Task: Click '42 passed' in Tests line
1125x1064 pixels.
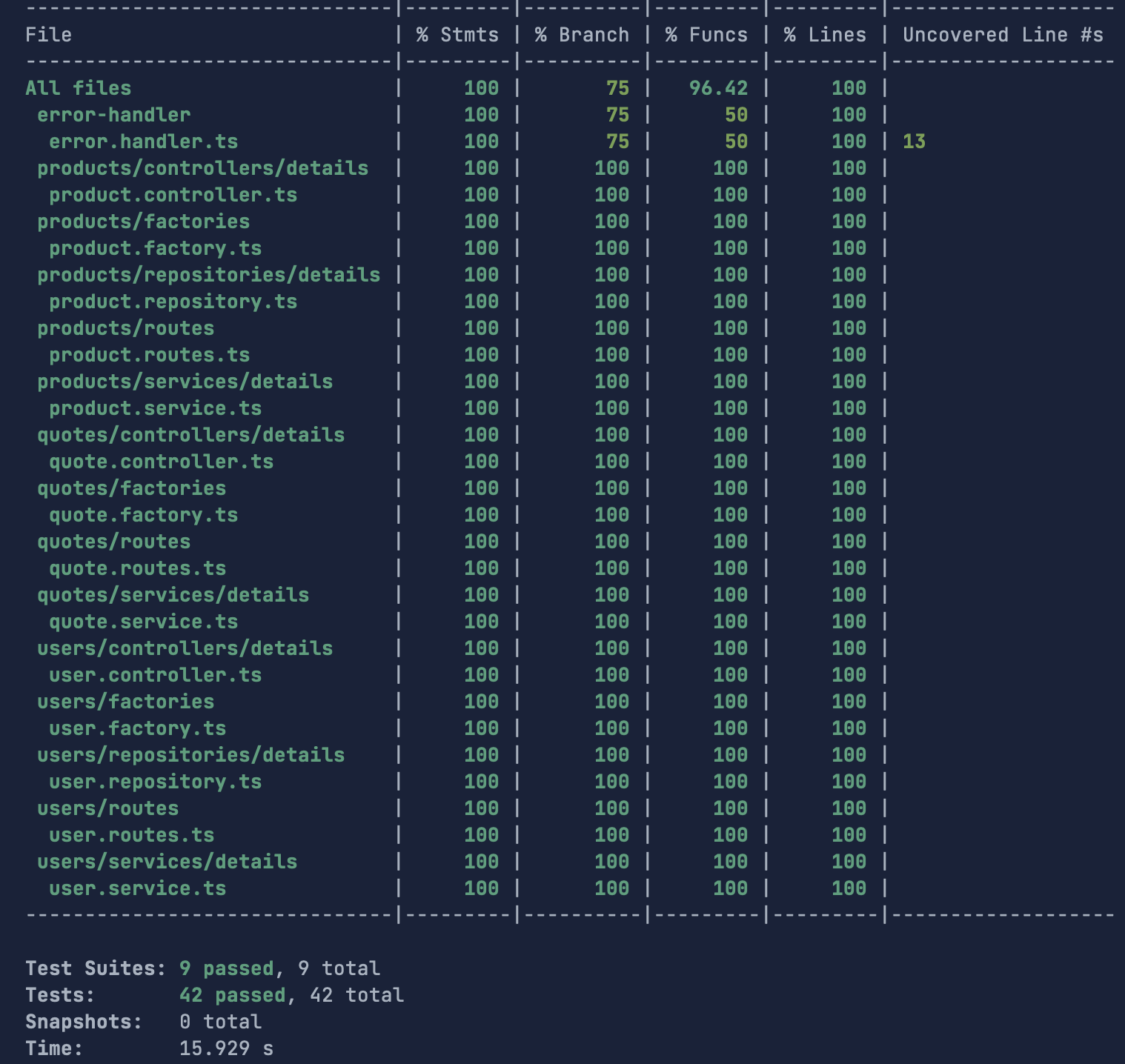Action: (232, 995)
